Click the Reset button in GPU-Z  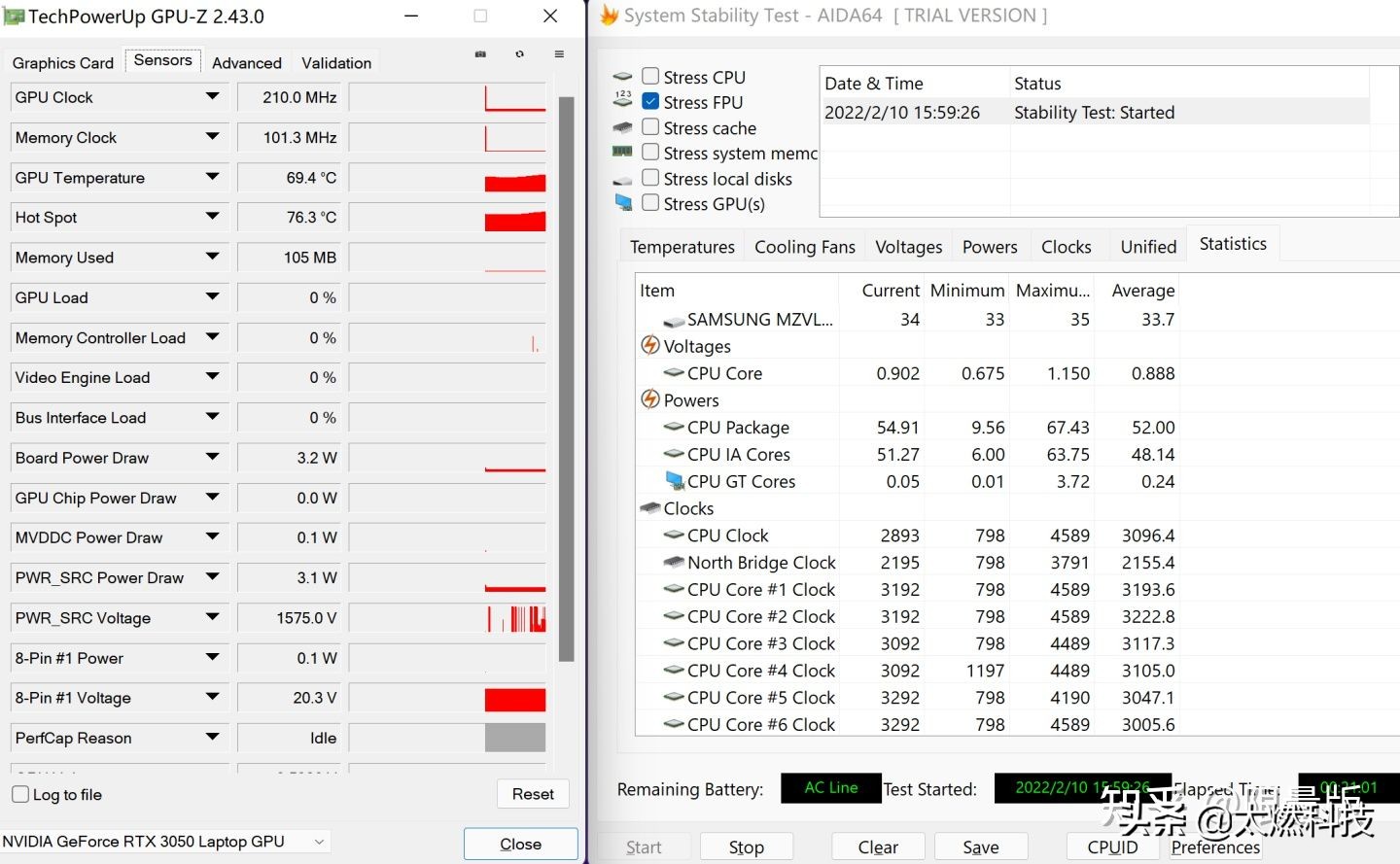(x=533, y=794)
